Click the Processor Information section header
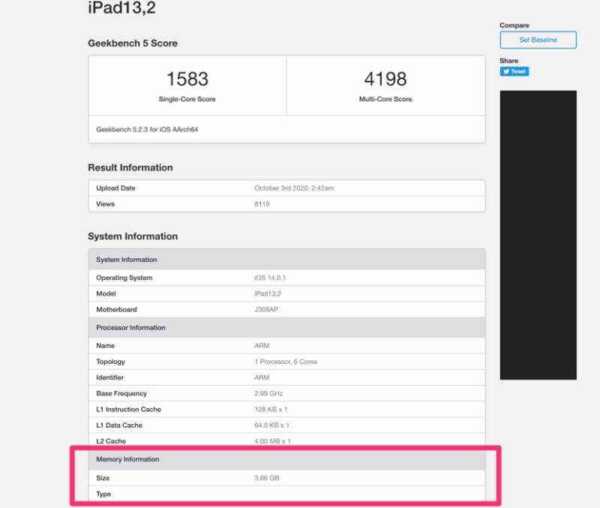Viewport: 600px width, 508px height. pos(130,327)
